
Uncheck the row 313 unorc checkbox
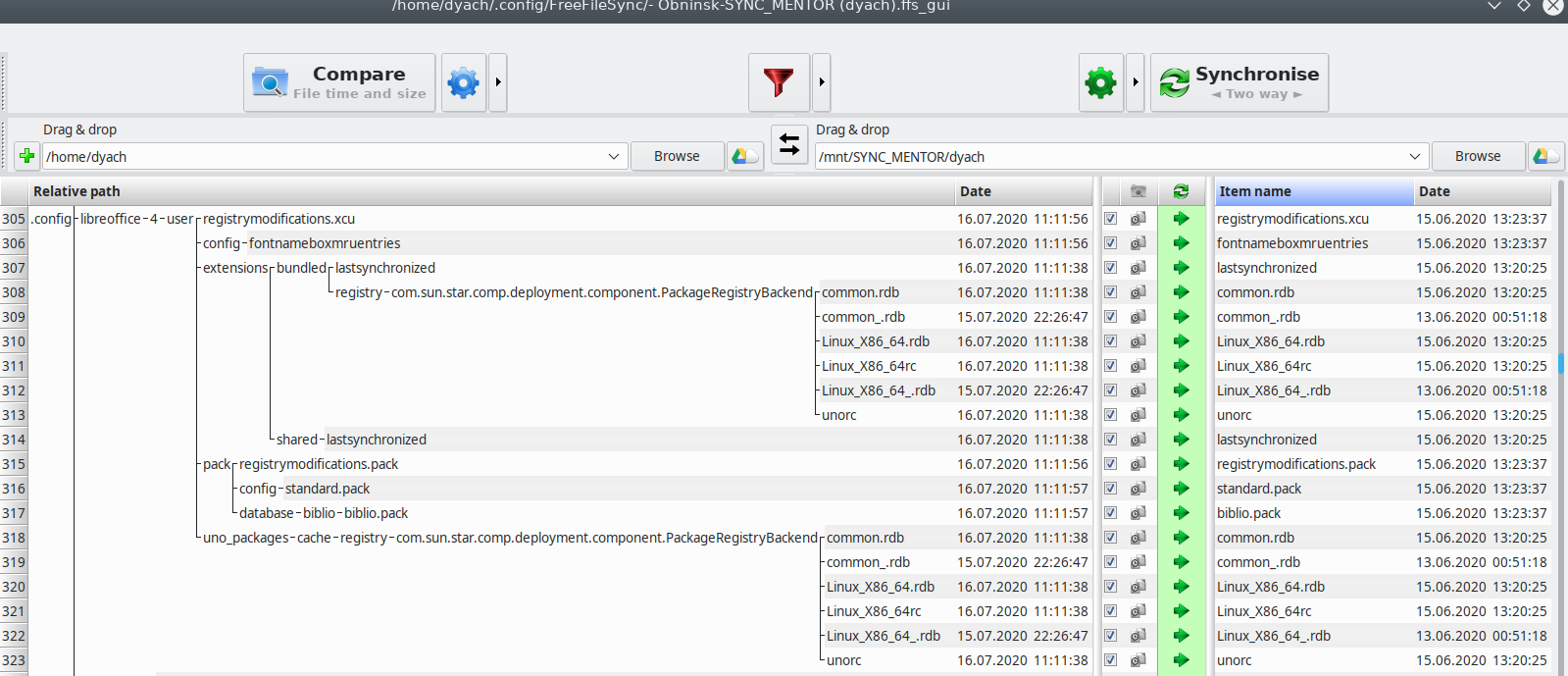(x=1110, y=415)
